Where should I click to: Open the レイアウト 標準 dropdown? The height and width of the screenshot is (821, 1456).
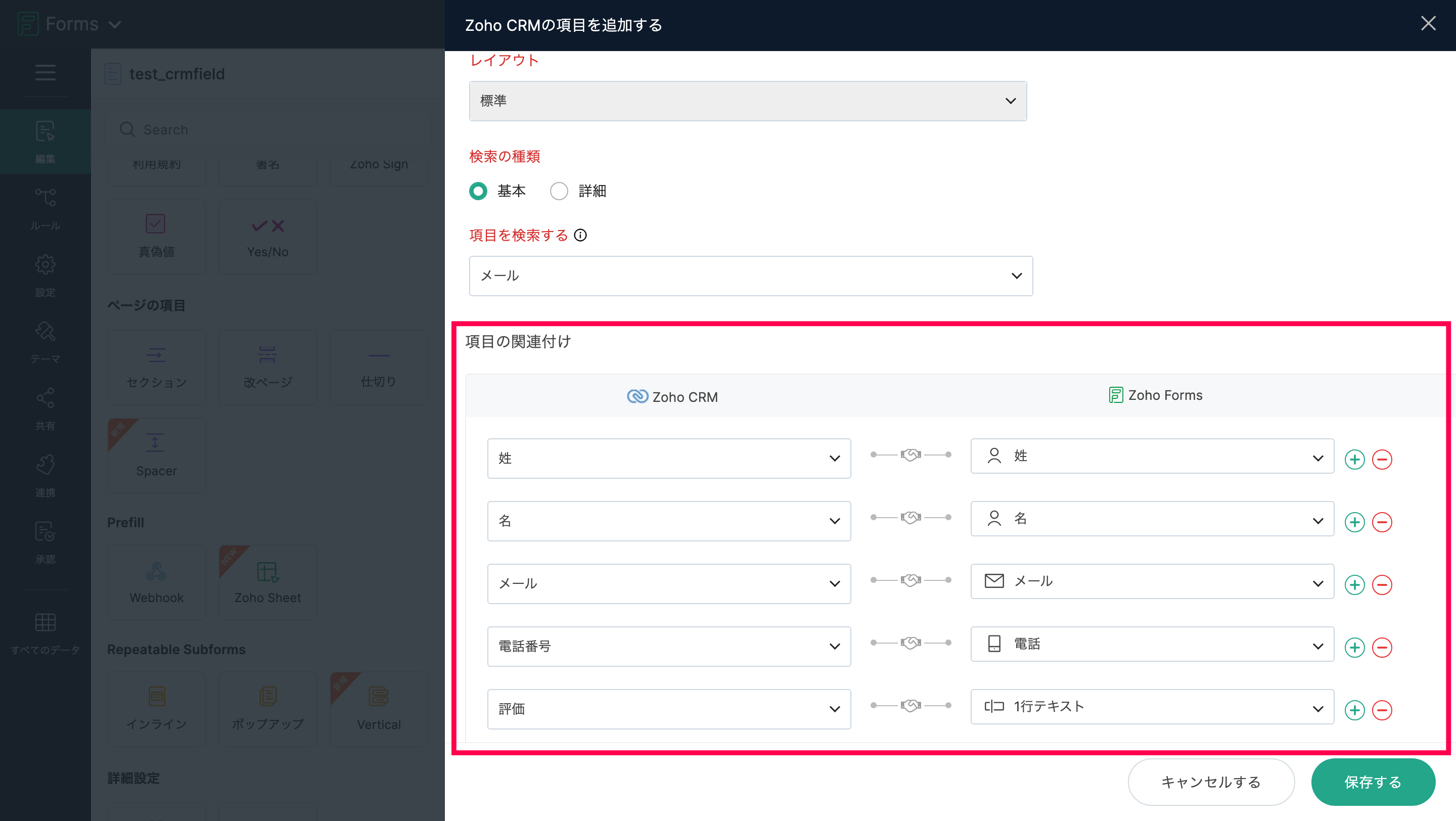(x=747, y=101)
